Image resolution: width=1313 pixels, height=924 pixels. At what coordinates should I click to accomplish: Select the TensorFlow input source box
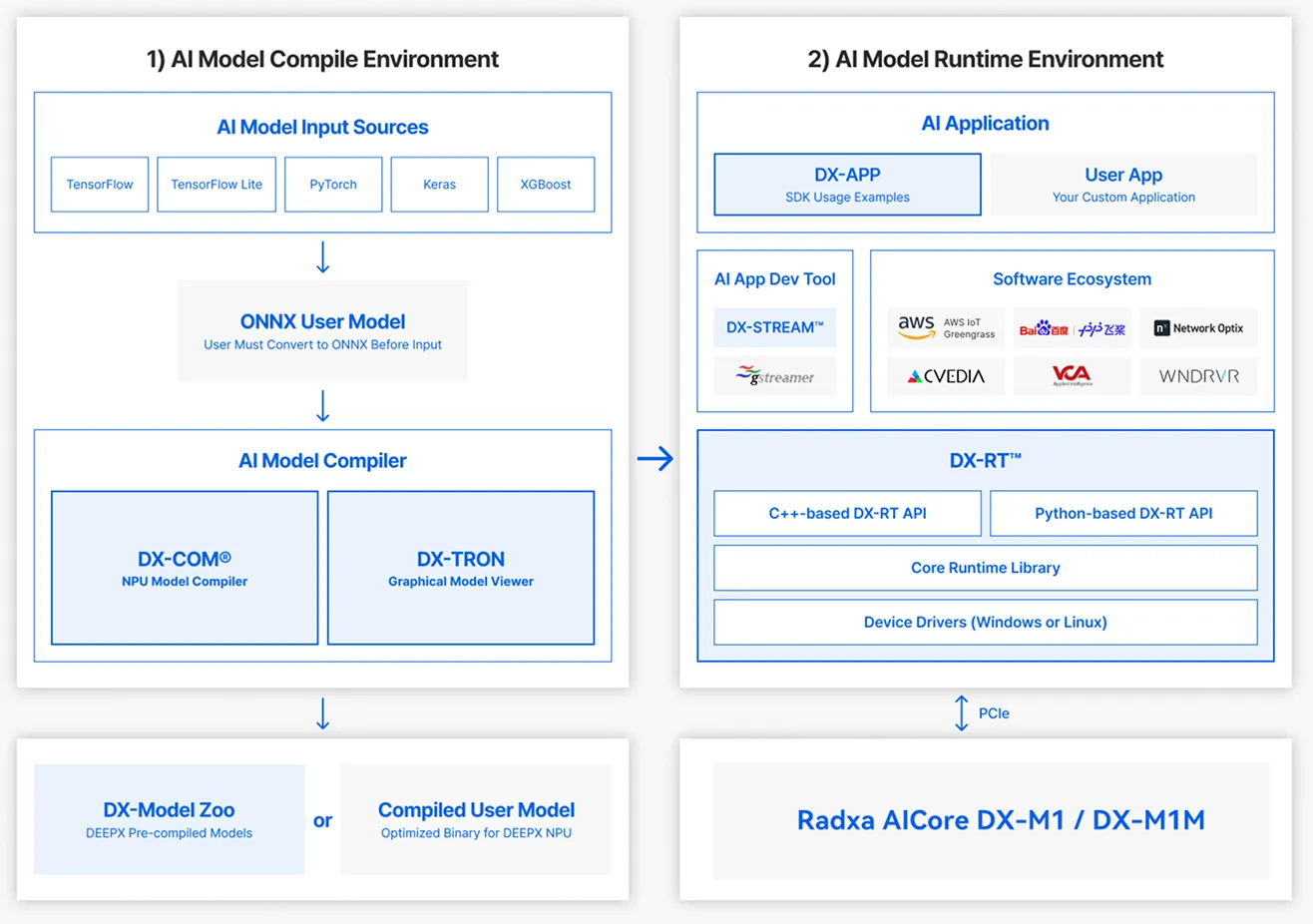click(100, 185)
